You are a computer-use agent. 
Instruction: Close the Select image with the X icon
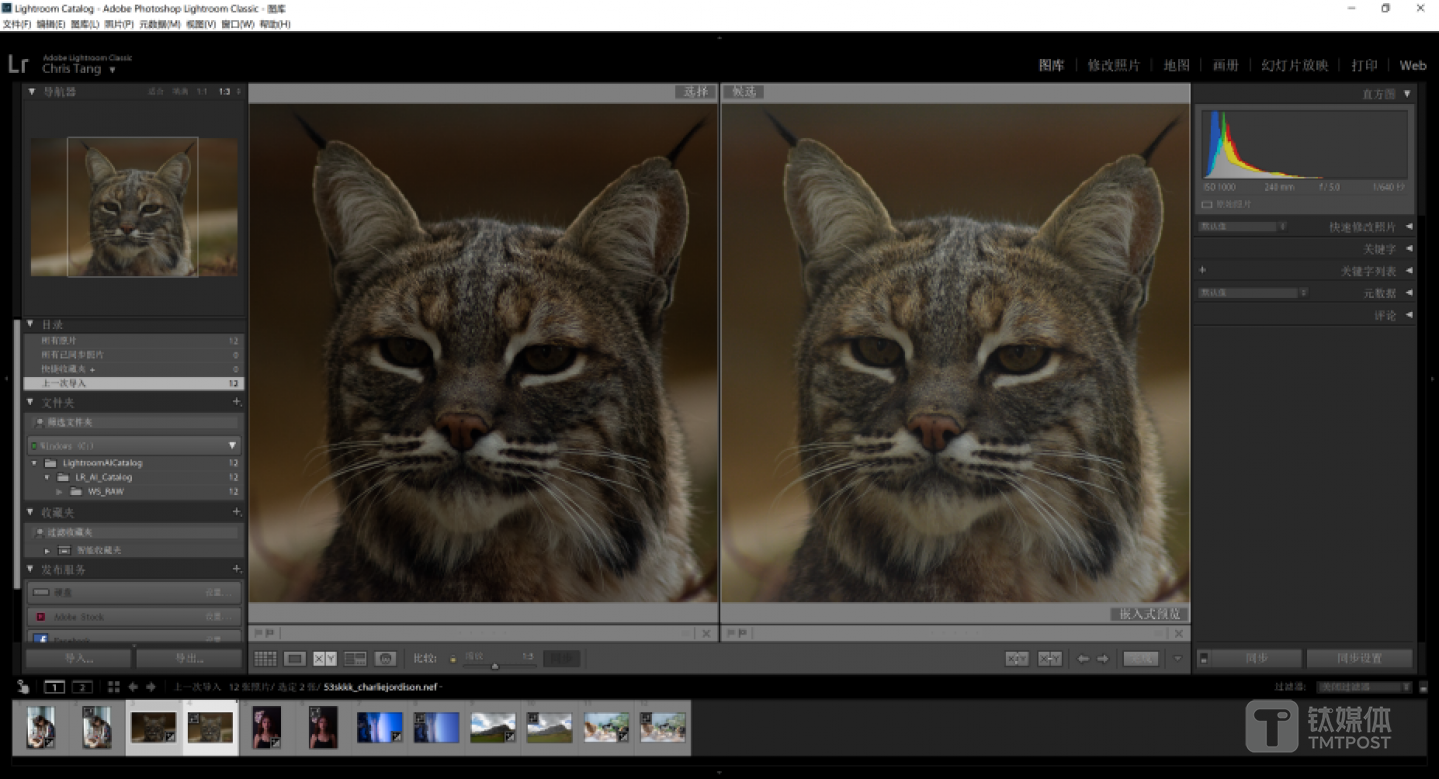(x=706, y=634)
